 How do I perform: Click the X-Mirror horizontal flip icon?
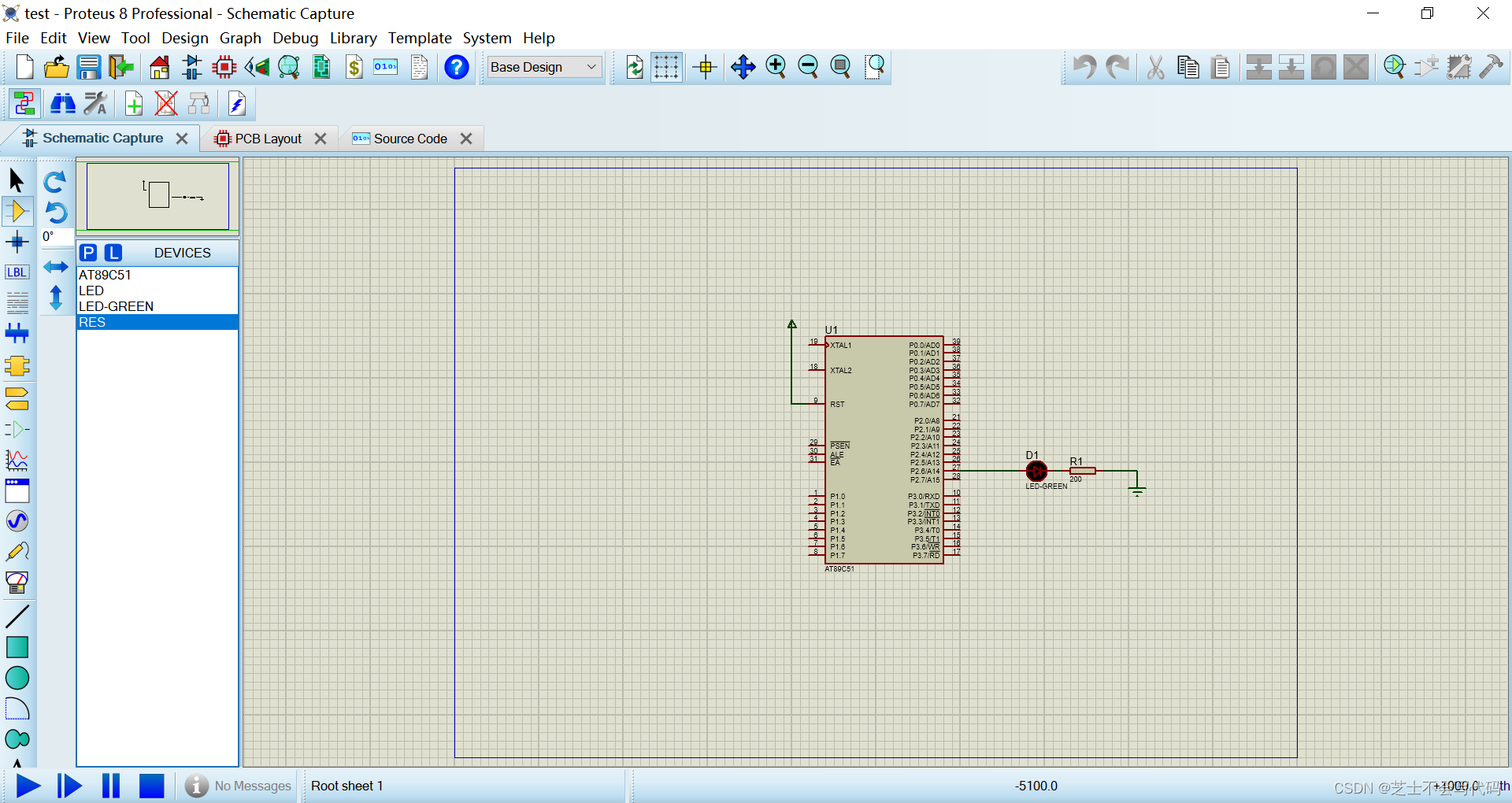(55, 267)
